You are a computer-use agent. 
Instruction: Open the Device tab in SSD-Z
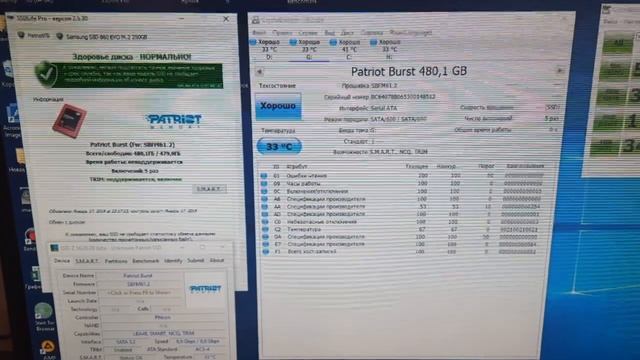62,260
